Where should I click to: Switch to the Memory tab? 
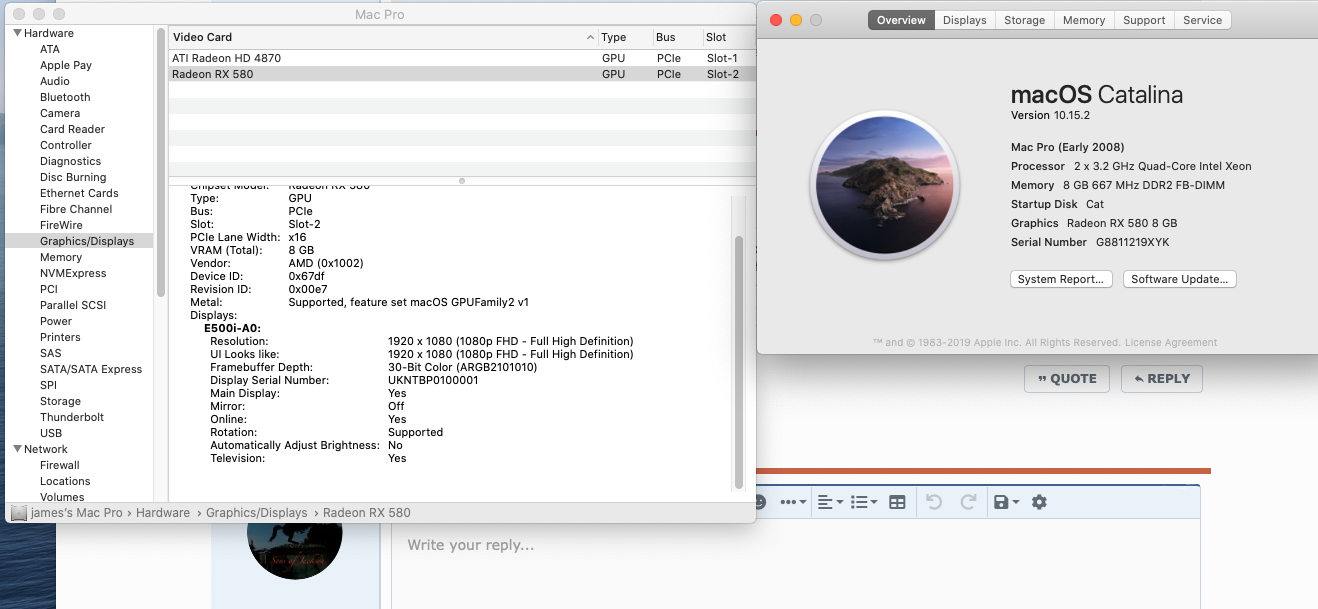coord(1084,20)
